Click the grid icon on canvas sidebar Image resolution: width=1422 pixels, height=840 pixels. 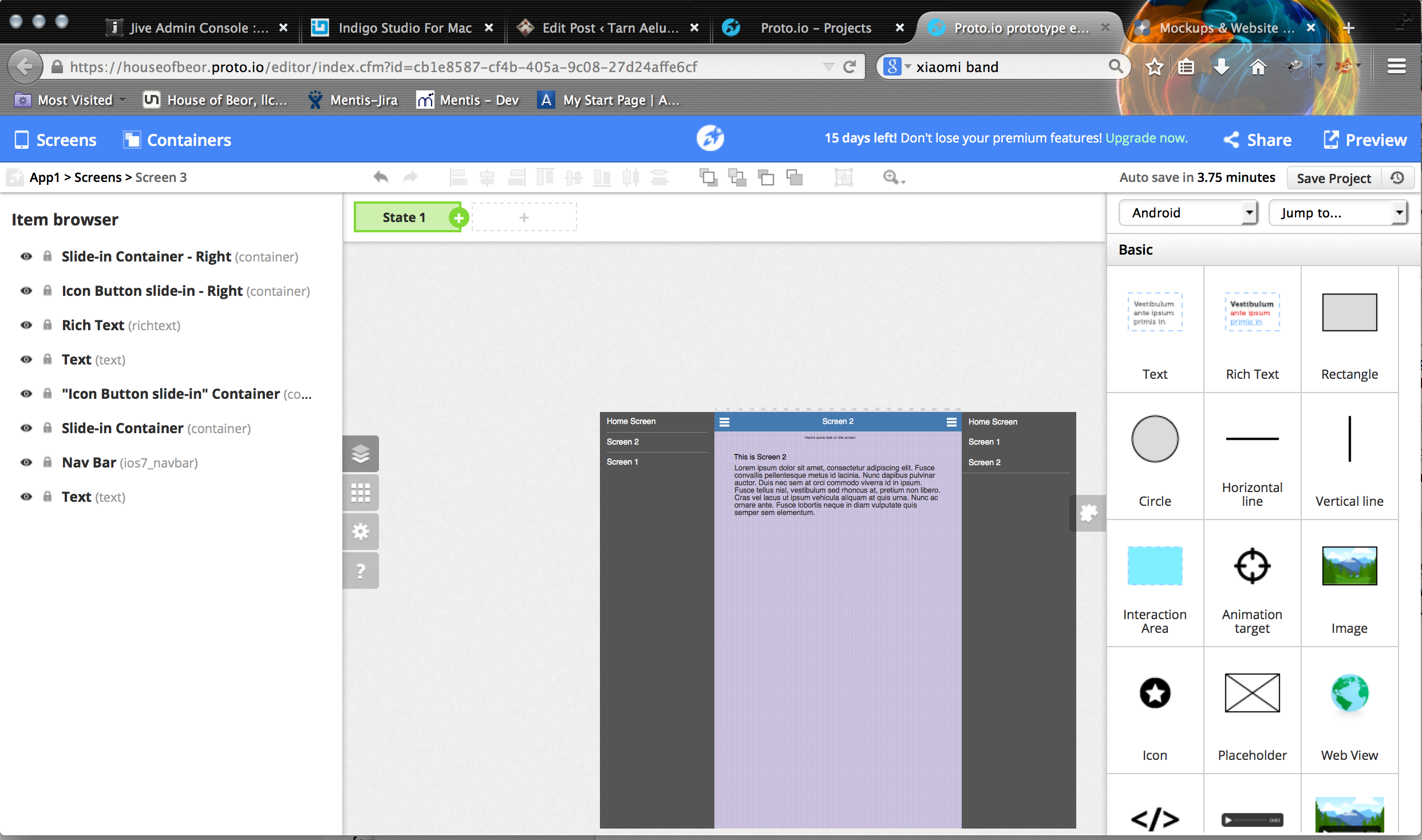coord(361,493)
